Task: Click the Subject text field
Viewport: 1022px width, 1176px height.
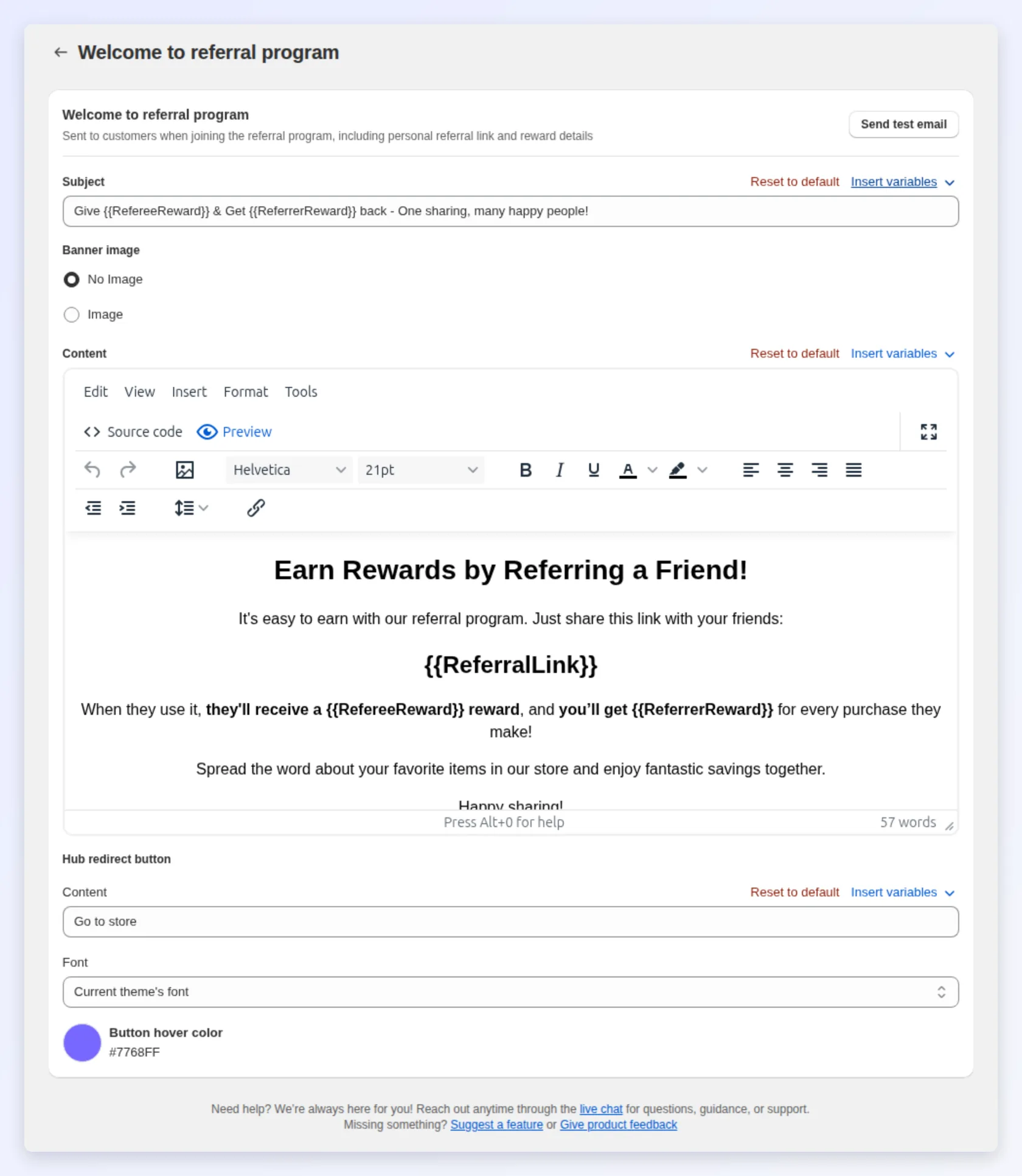Action: point(510,211)
